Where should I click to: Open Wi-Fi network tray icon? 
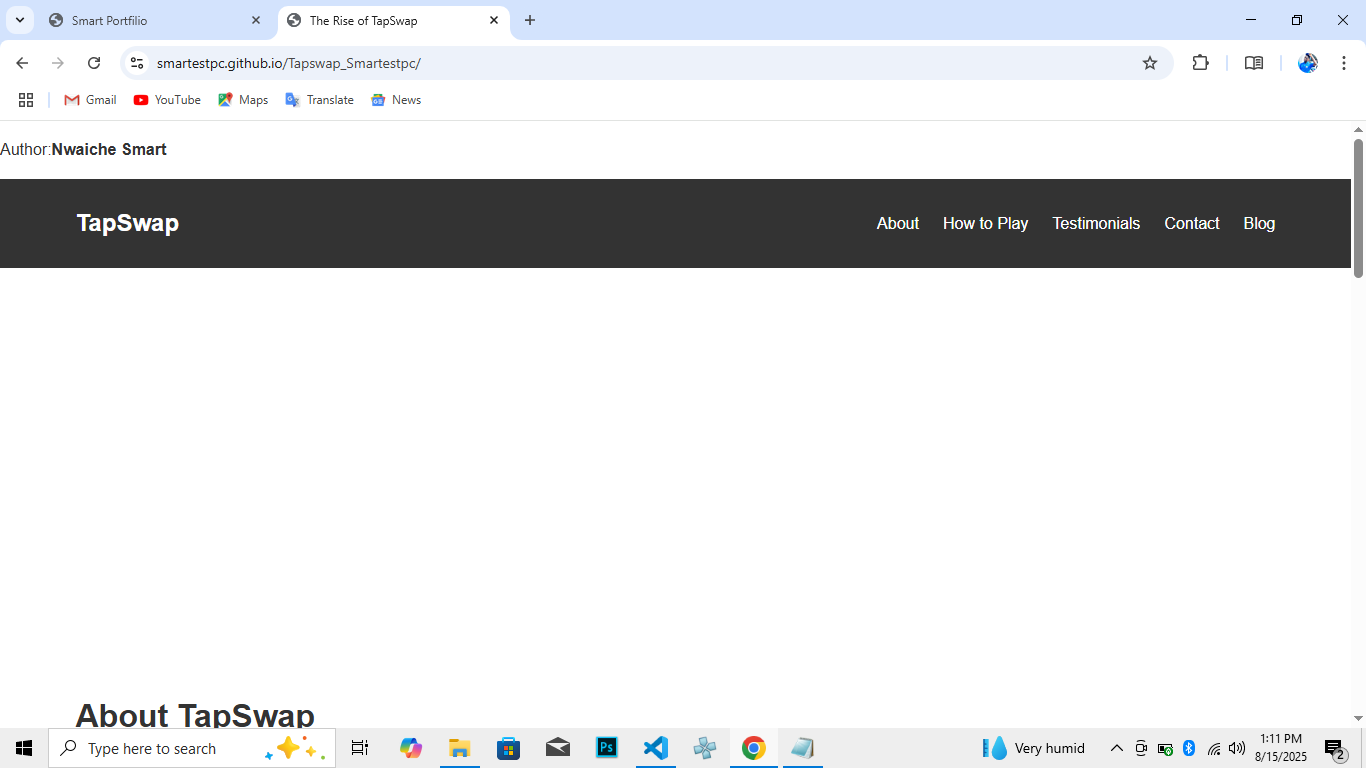[x=1214, y=748]
